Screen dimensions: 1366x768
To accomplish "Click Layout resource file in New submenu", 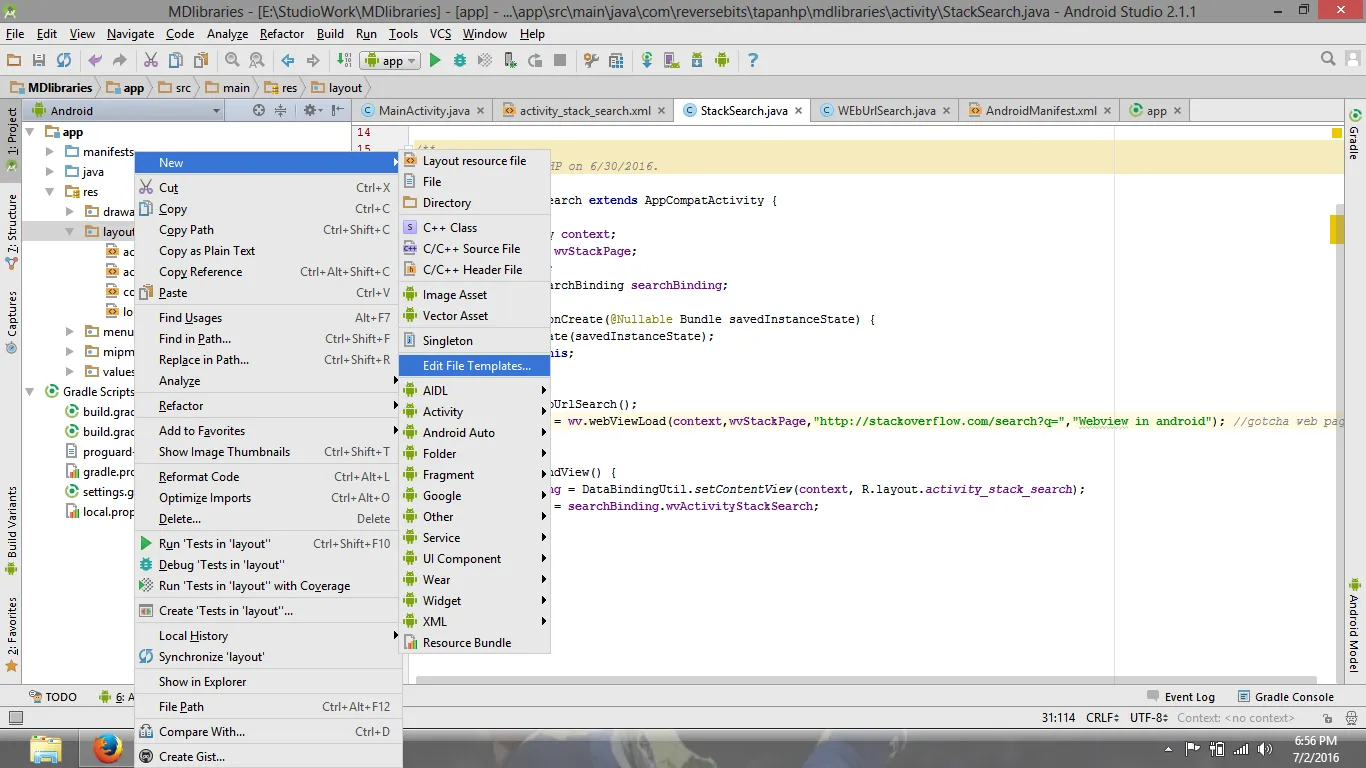I will tap(474, 161).
